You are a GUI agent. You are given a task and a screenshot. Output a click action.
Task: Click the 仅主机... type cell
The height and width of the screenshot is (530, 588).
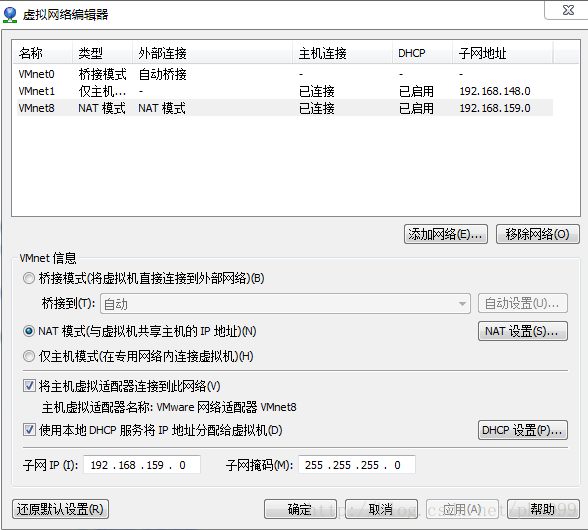point(102,91)
